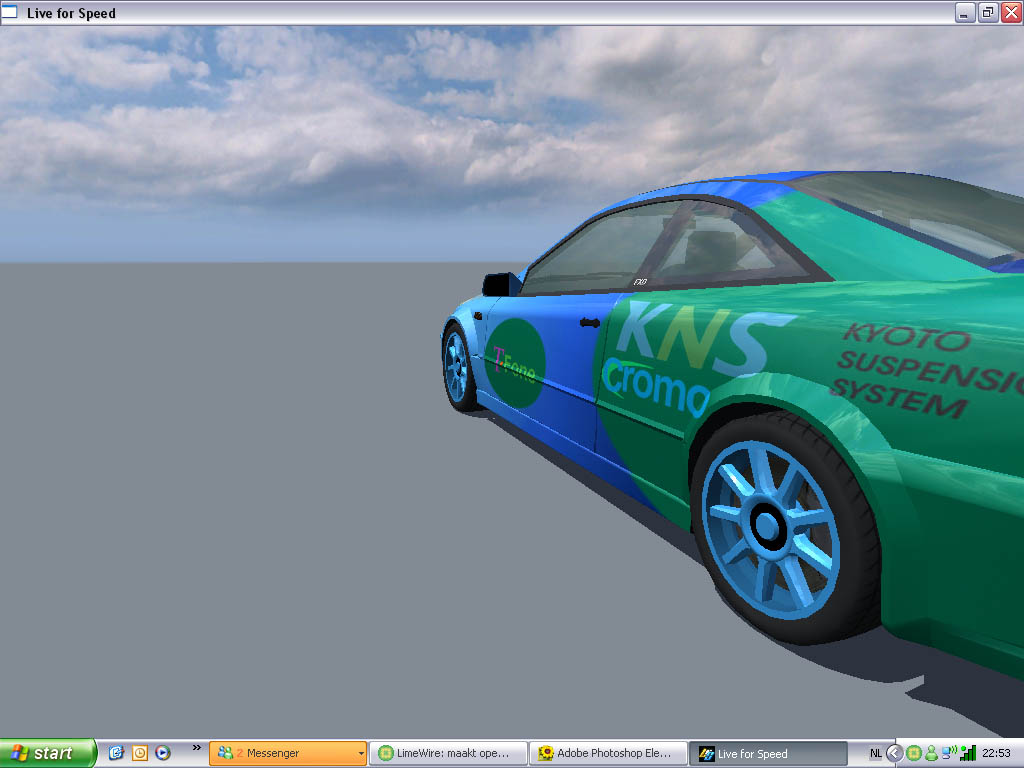
Task: Open the green LimeWire tray icon
Action: point(914,753)
